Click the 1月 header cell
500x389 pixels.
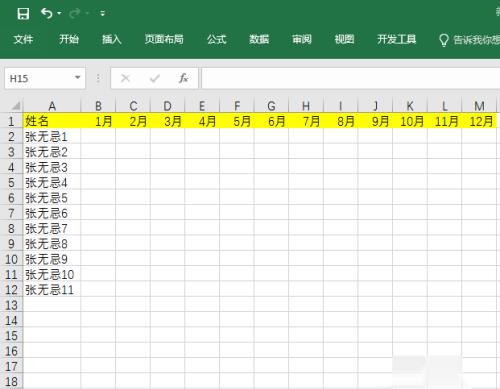click(98, 121)
